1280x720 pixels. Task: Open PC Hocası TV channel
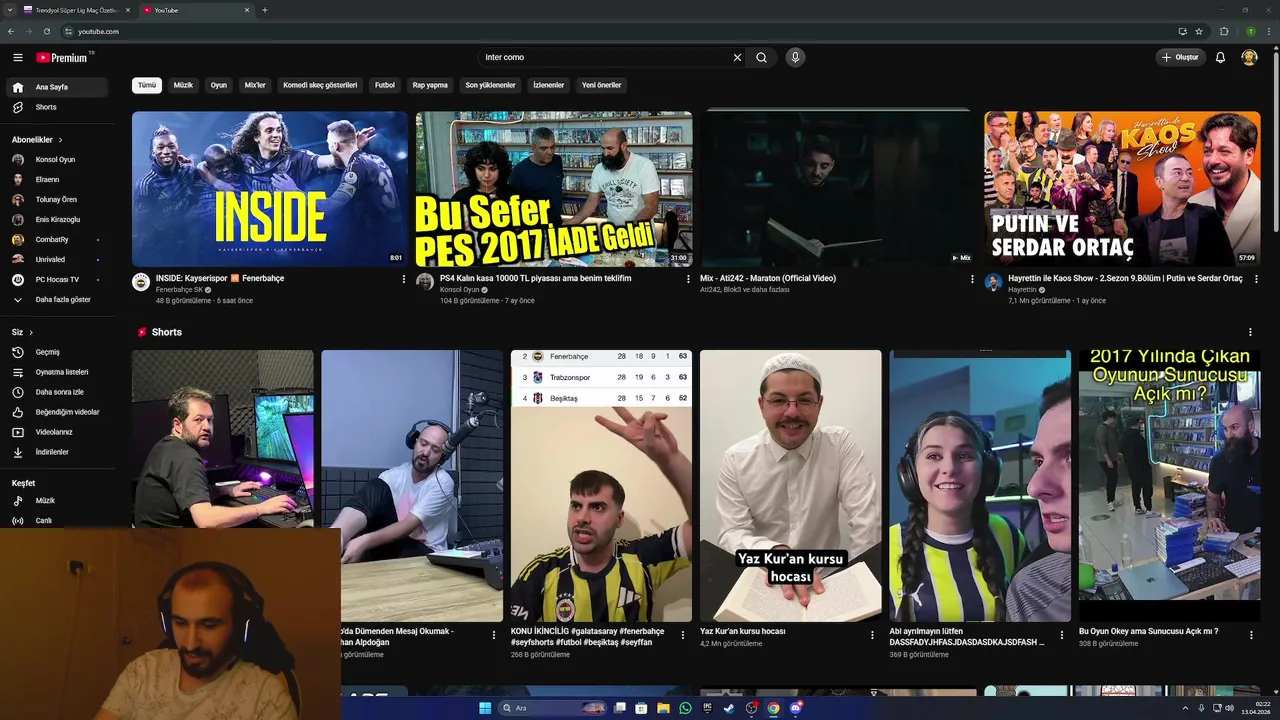coord(56,279)
